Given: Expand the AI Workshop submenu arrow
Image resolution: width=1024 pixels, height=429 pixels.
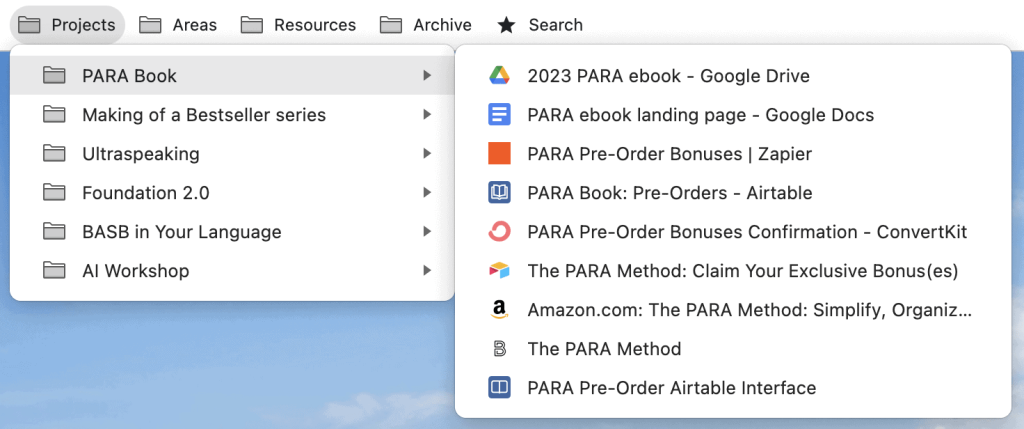Looking at the screenshot, I should [x=427, y=271].
